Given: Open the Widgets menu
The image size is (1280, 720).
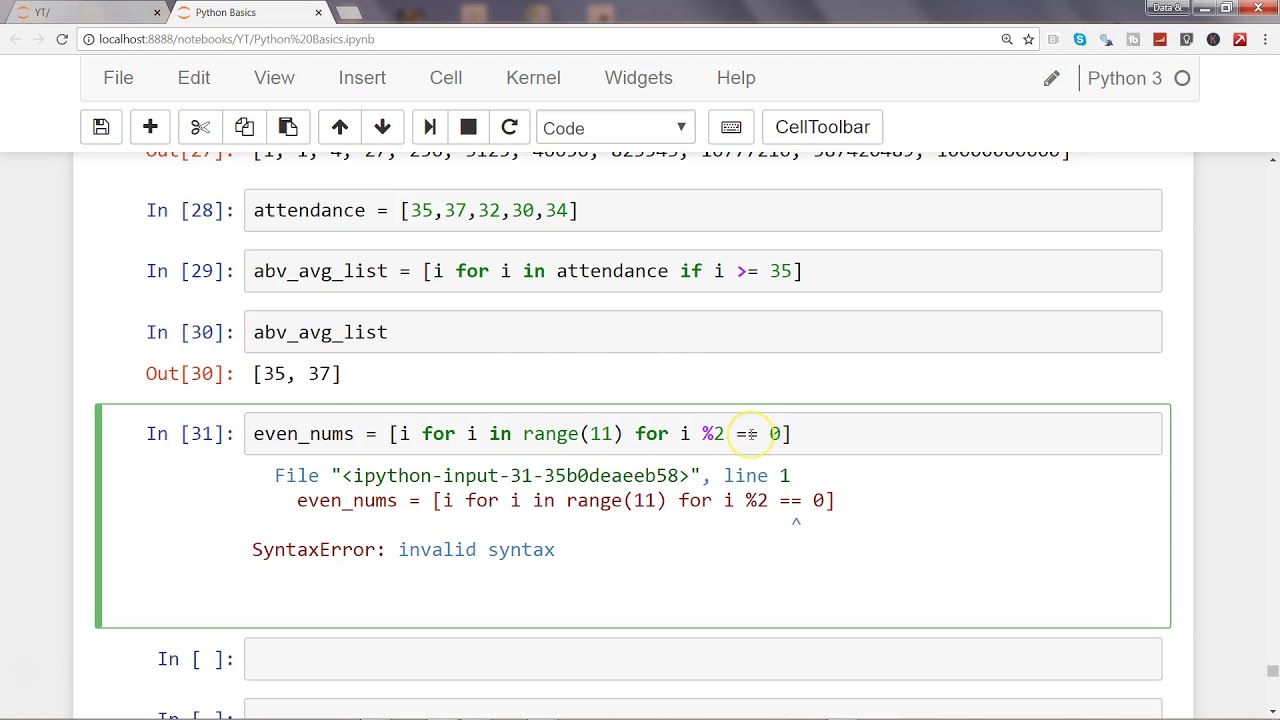Looking at the screenshot, I should [x=638, y=78].
